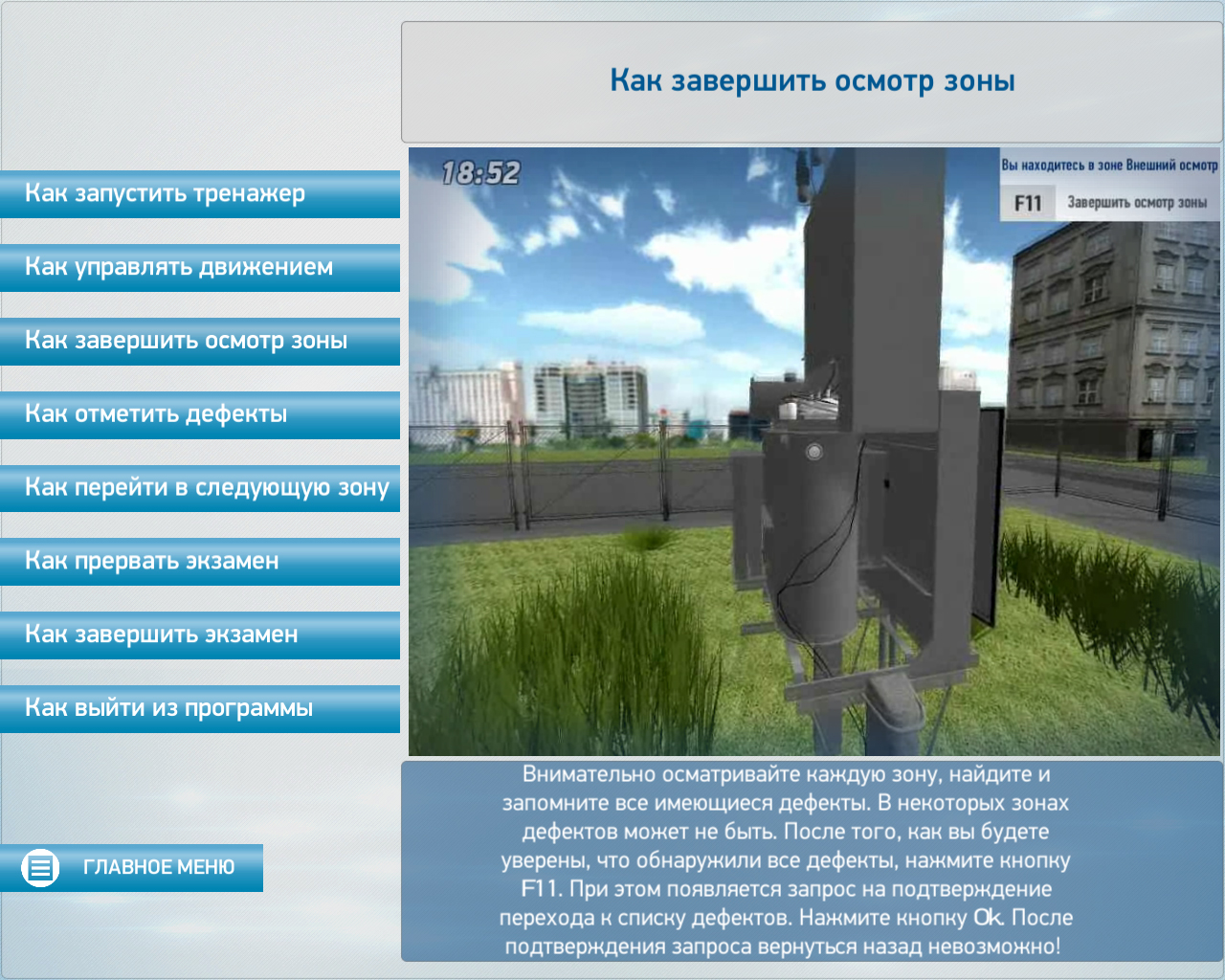The height and width of the screenshot is (980, 1225).
Task: Go to 'Как перейти в следующую зону'
Action: point(199,488)
